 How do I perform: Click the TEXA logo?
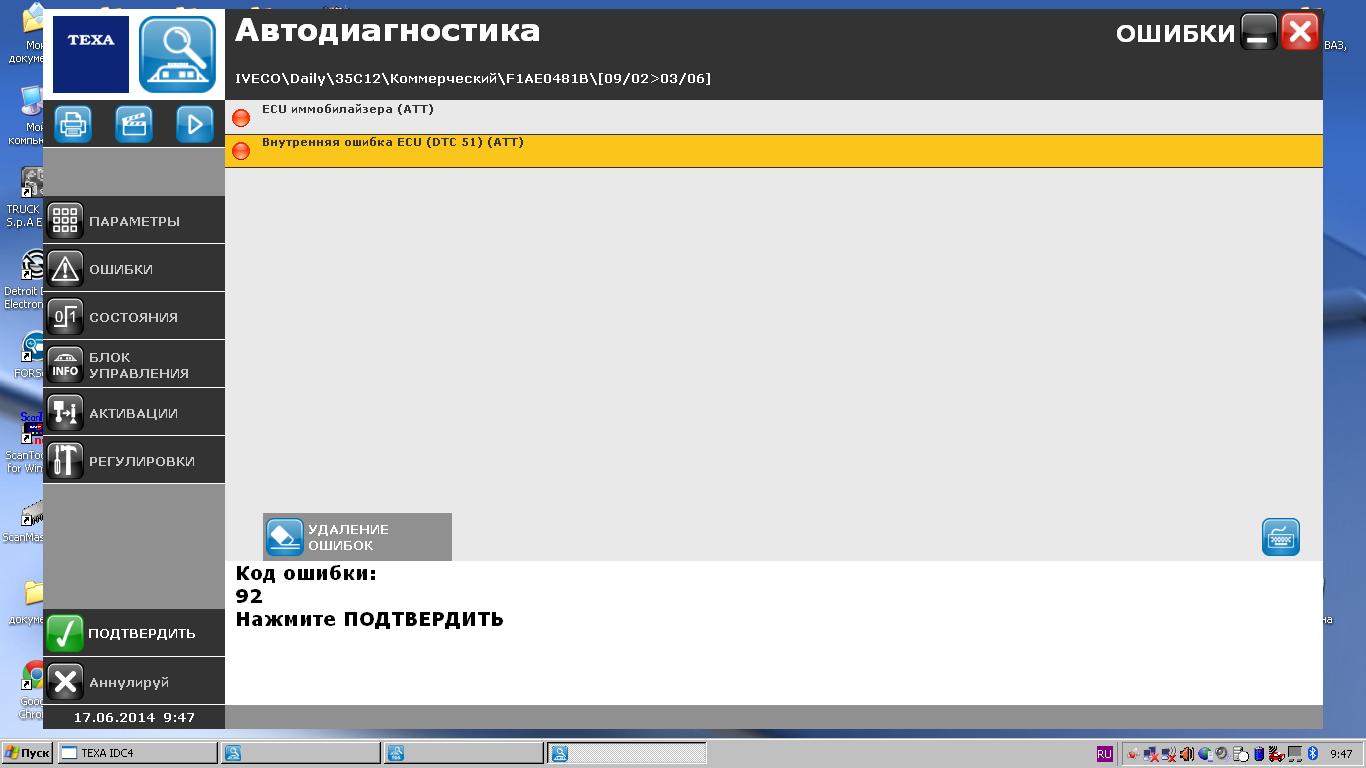click(x=90, y=54)
